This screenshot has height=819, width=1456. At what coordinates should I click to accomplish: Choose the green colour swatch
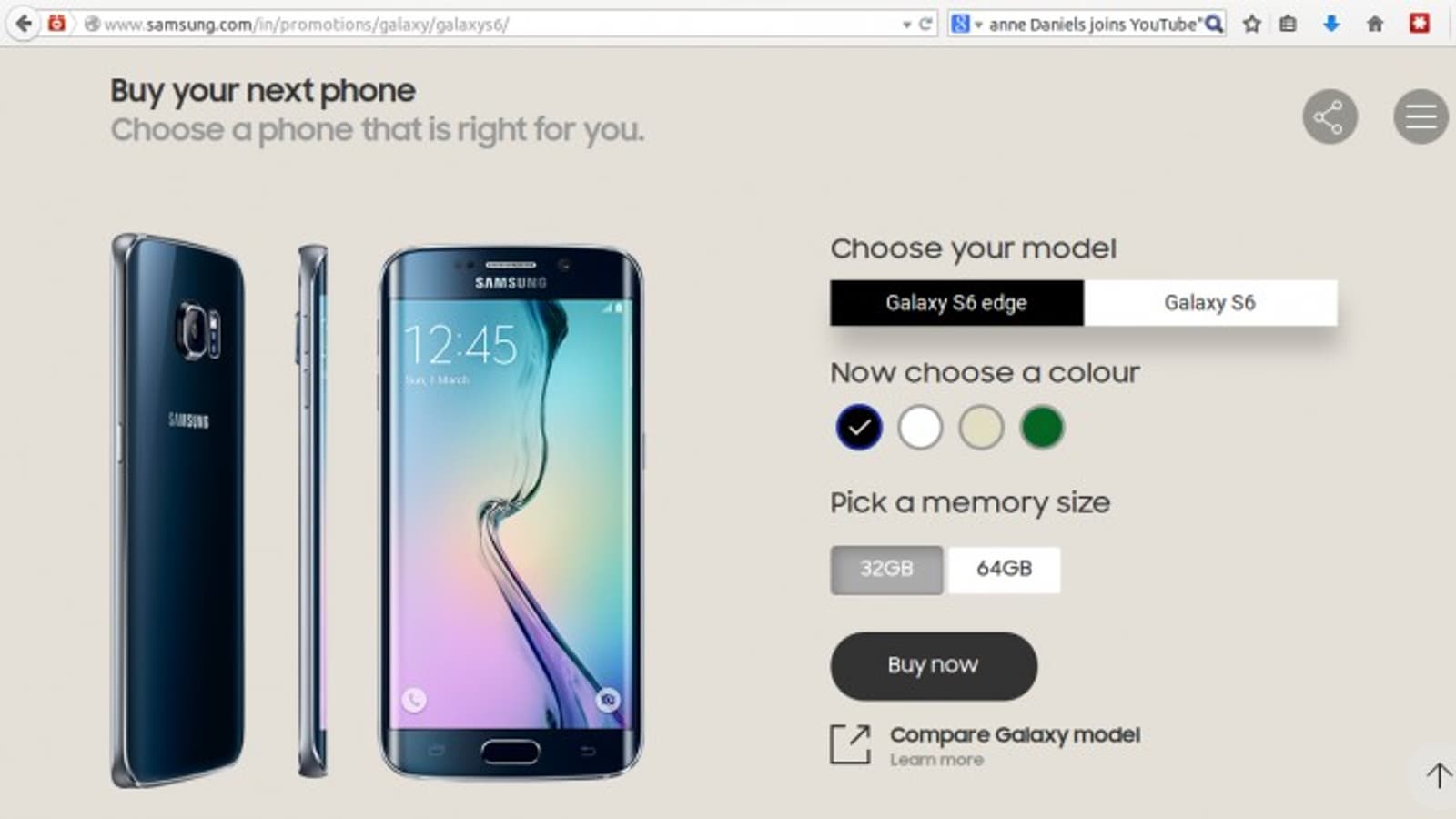[1042, 428]
